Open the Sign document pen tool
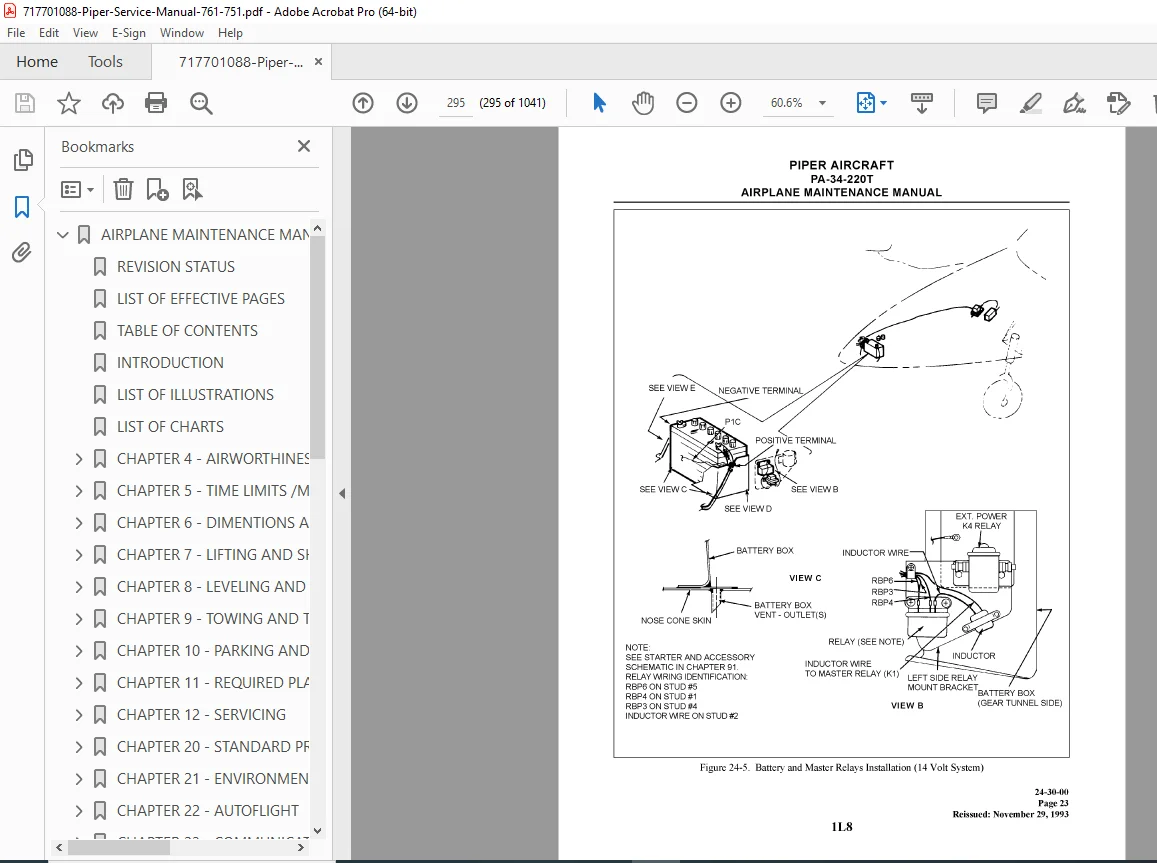Viewport: 1157px width, 863px height. 1074,103
